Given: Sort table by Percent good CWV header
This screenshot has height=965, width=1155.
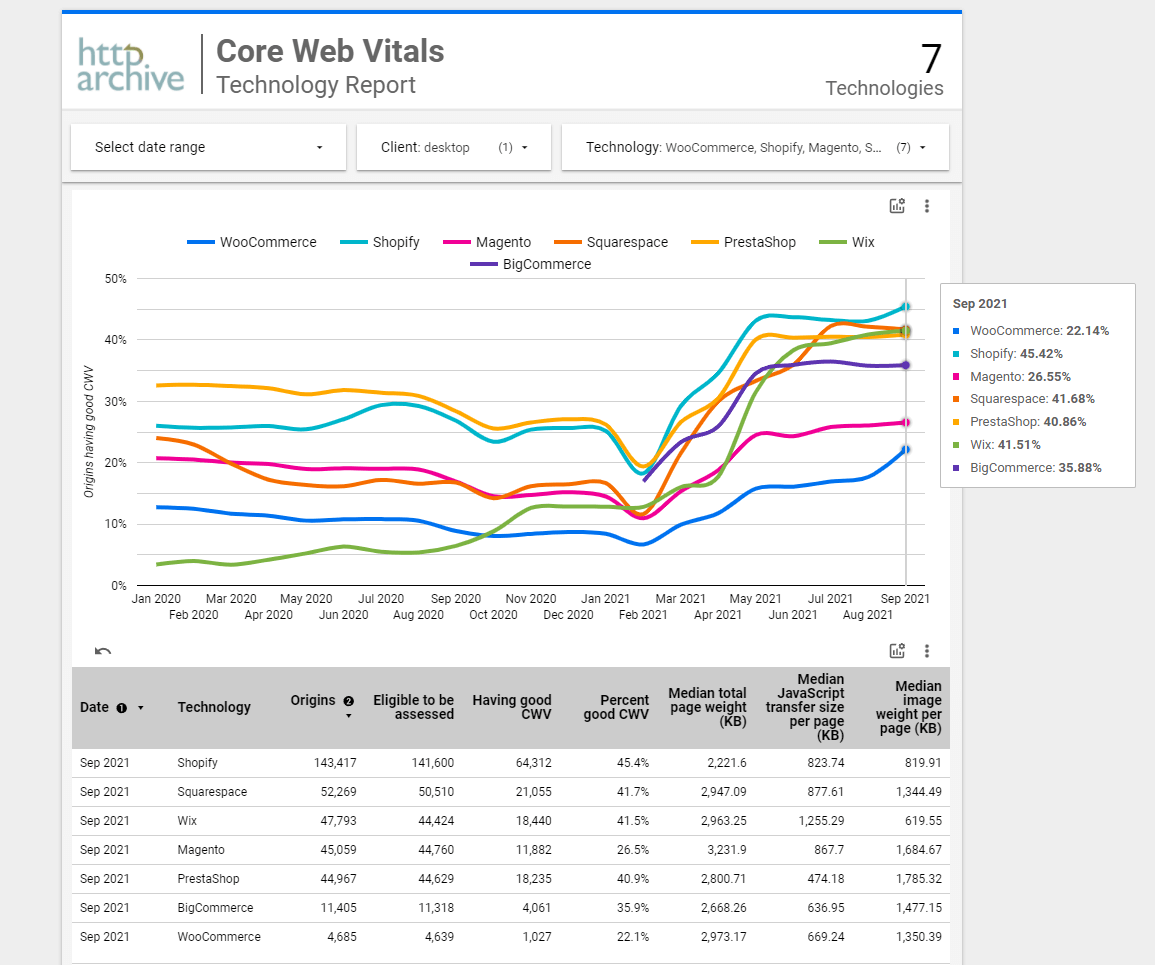Looking at the screenshot, I should coord(616,707).
